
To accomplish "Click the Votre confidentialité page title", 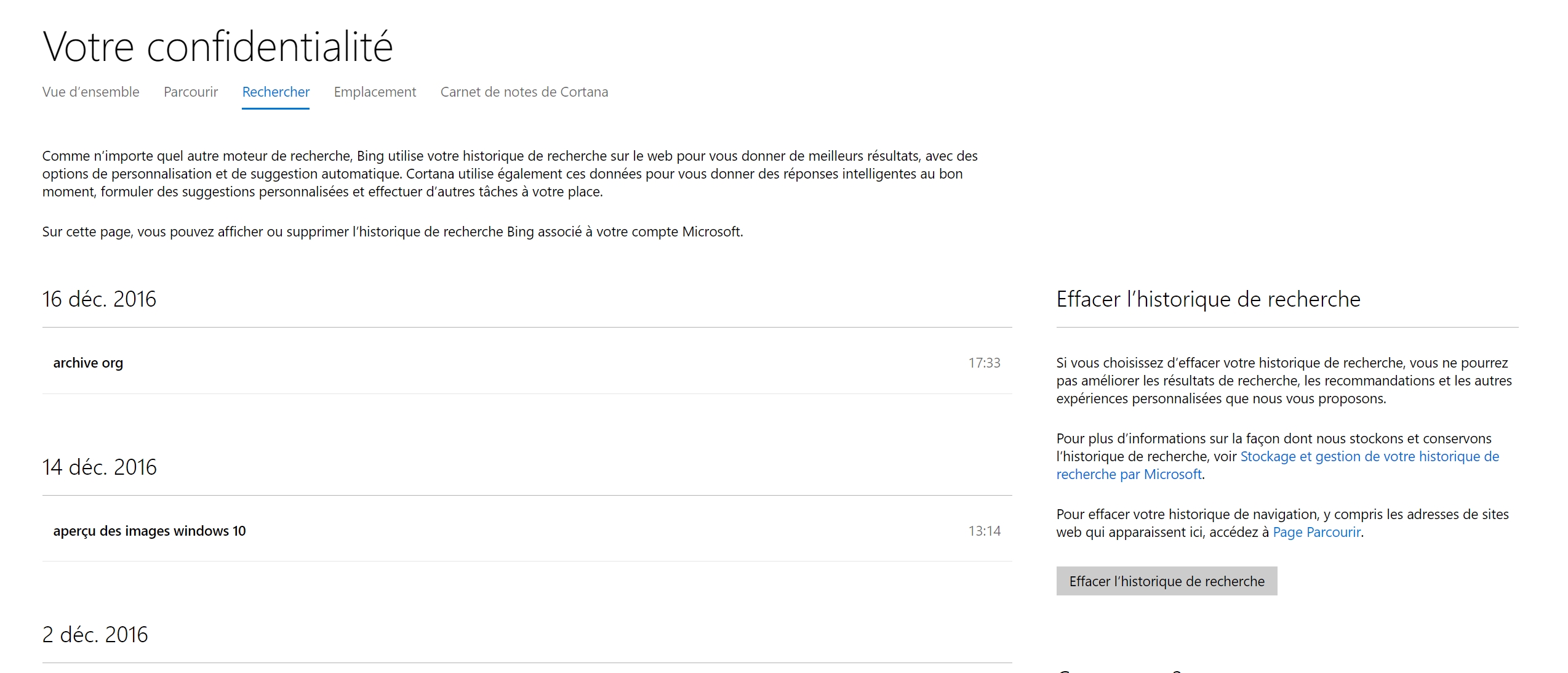I will [x=217, y=46].
